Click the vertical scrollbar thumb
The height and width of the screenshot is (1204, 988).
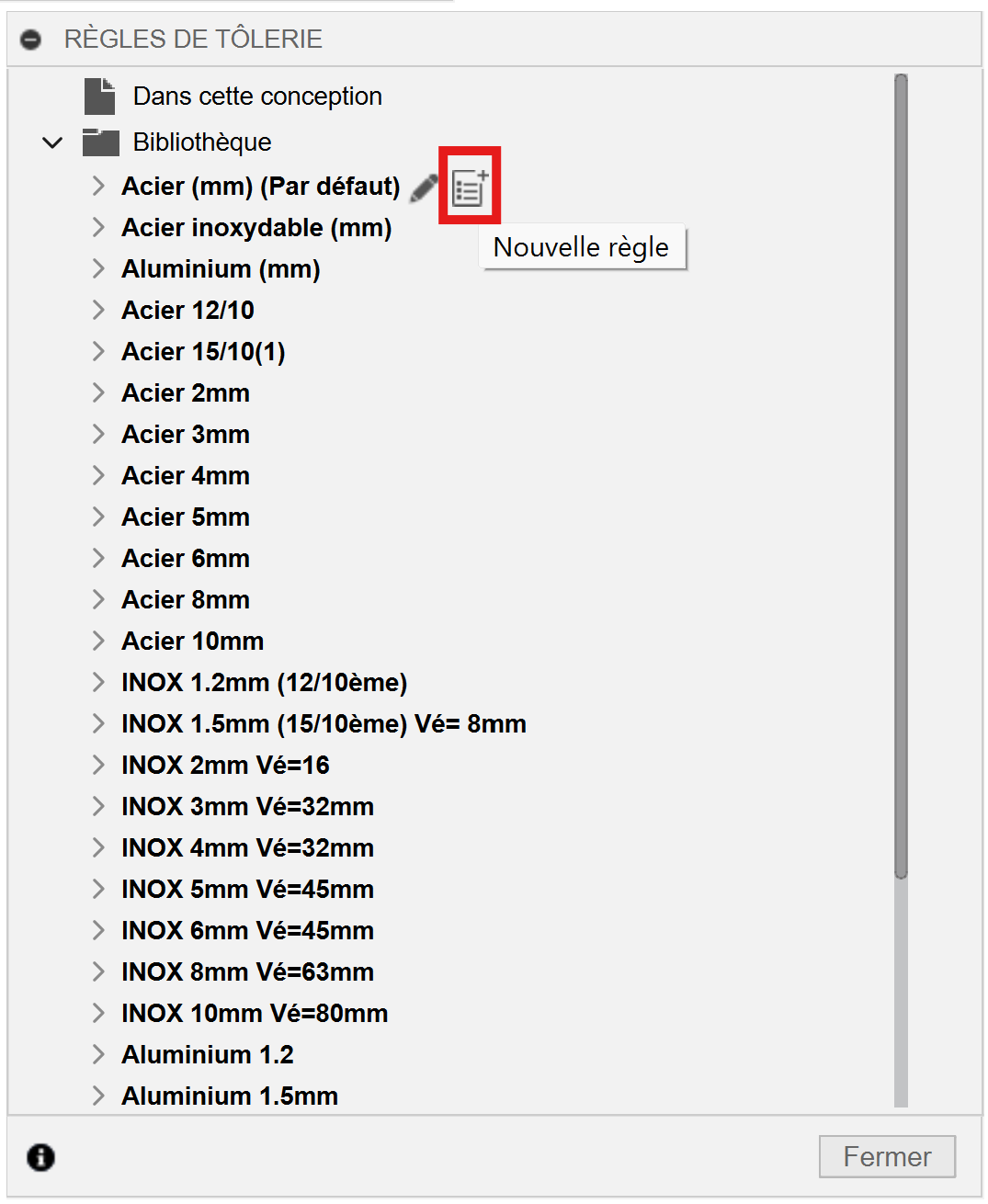tap(901, 476)
